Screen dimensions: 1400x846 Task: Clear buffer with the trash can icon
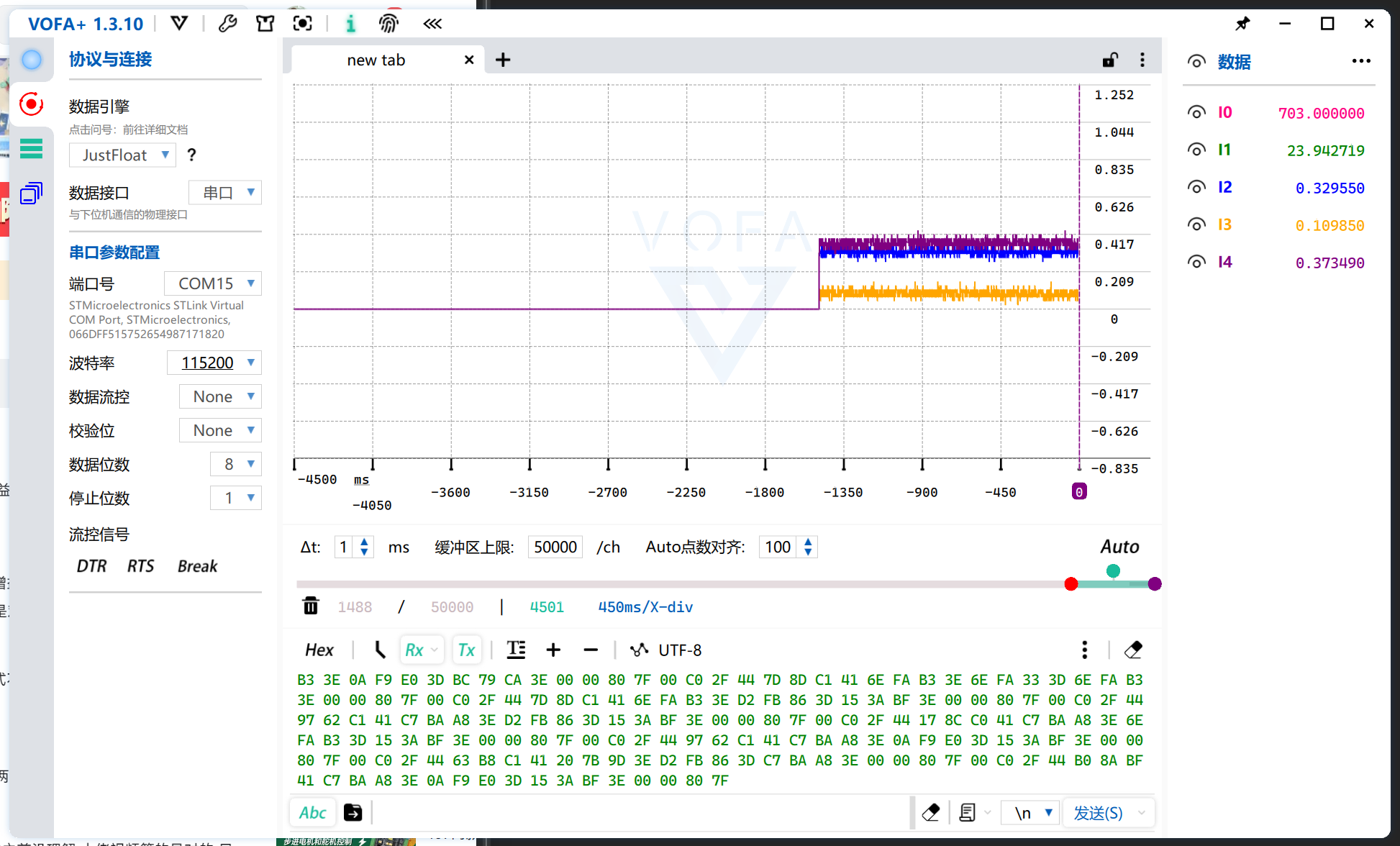pyautogui.click(x=311, y=606)
